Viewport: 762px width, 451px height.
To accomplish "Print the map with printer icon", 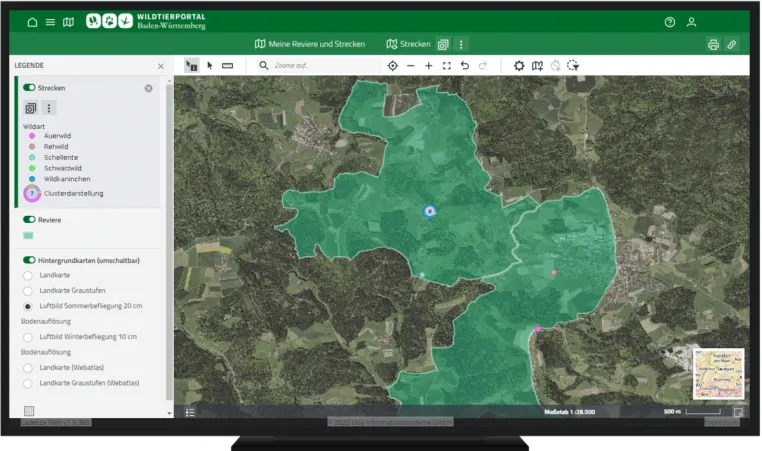I will pyautogui.click(x=713, y=45).
